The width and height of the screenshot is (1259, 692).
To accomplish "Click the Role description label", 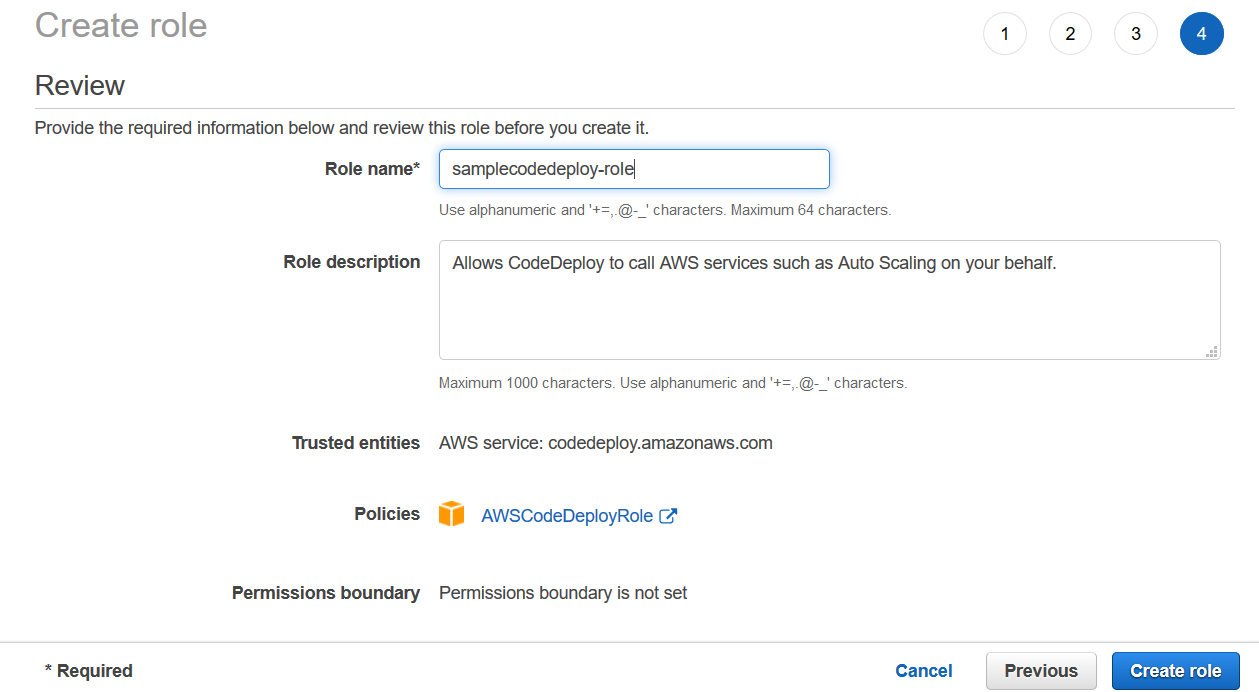I will tap(352, 262).
